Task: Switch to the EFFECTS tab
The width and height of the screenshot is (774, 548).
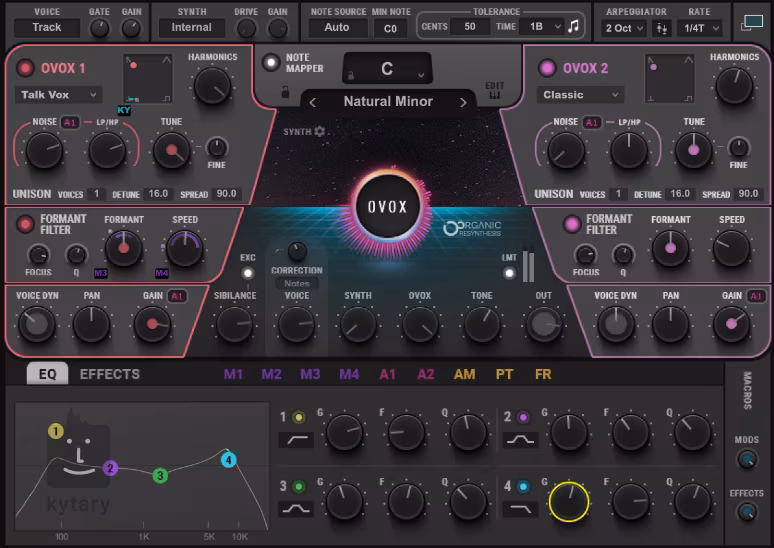Action: coord(110,374)
